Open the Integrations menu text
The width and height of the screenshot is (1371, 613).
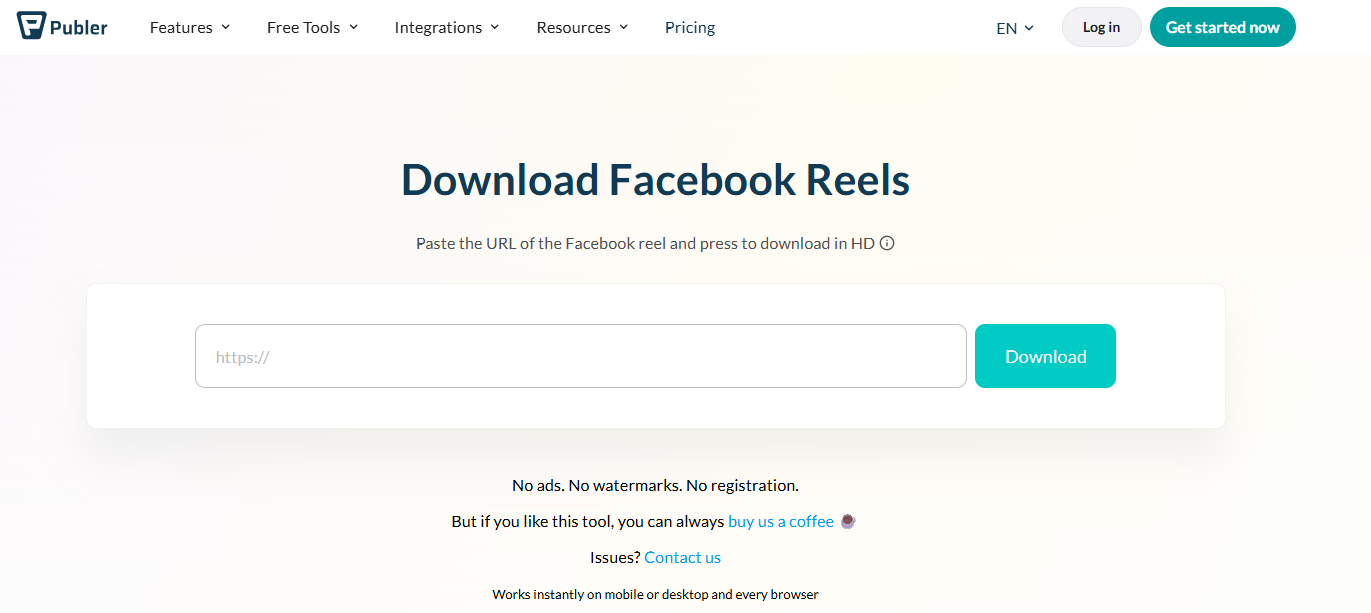tap(438, 28)
